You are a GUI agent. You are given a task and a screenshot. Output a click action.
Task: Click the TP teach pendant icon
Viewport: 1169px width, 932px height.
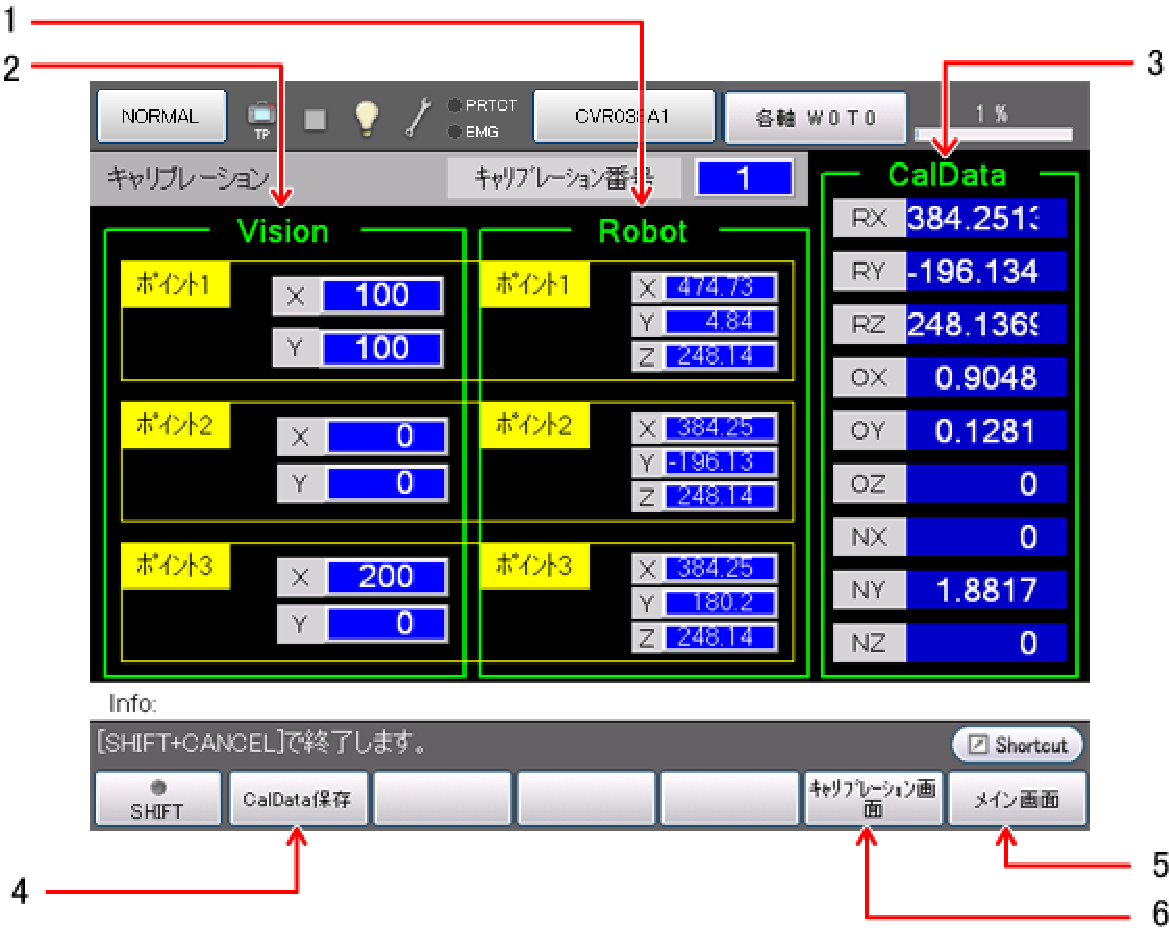click(x=261, y=118)
